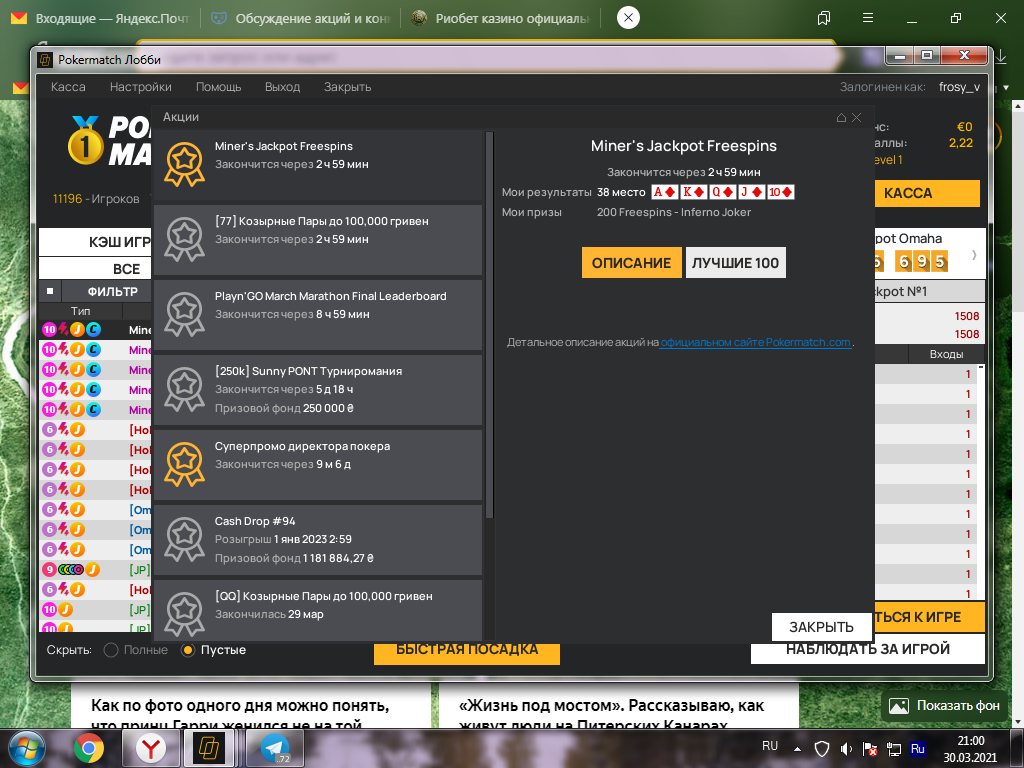
Task: Click Выход menu item
Action: click(282, 87)
